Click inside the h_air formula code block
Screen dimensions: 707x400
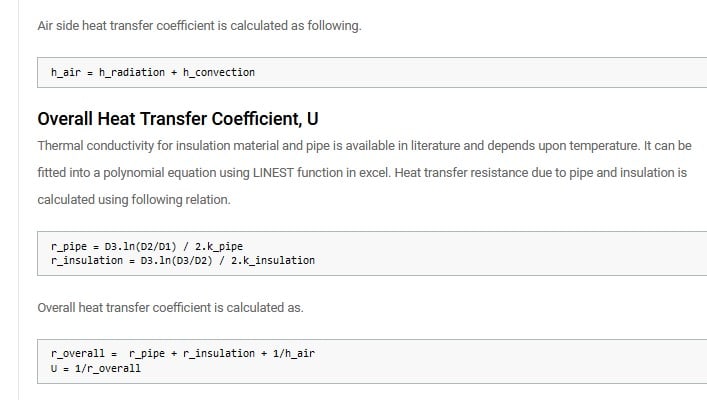coord(372,73)
